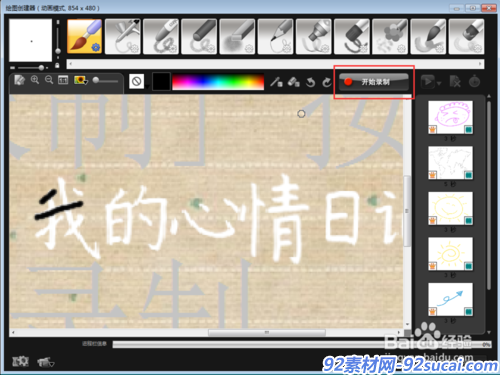
Task: Play the selected gallery animation
Action: pyautogui.click(x=428, y=82)
